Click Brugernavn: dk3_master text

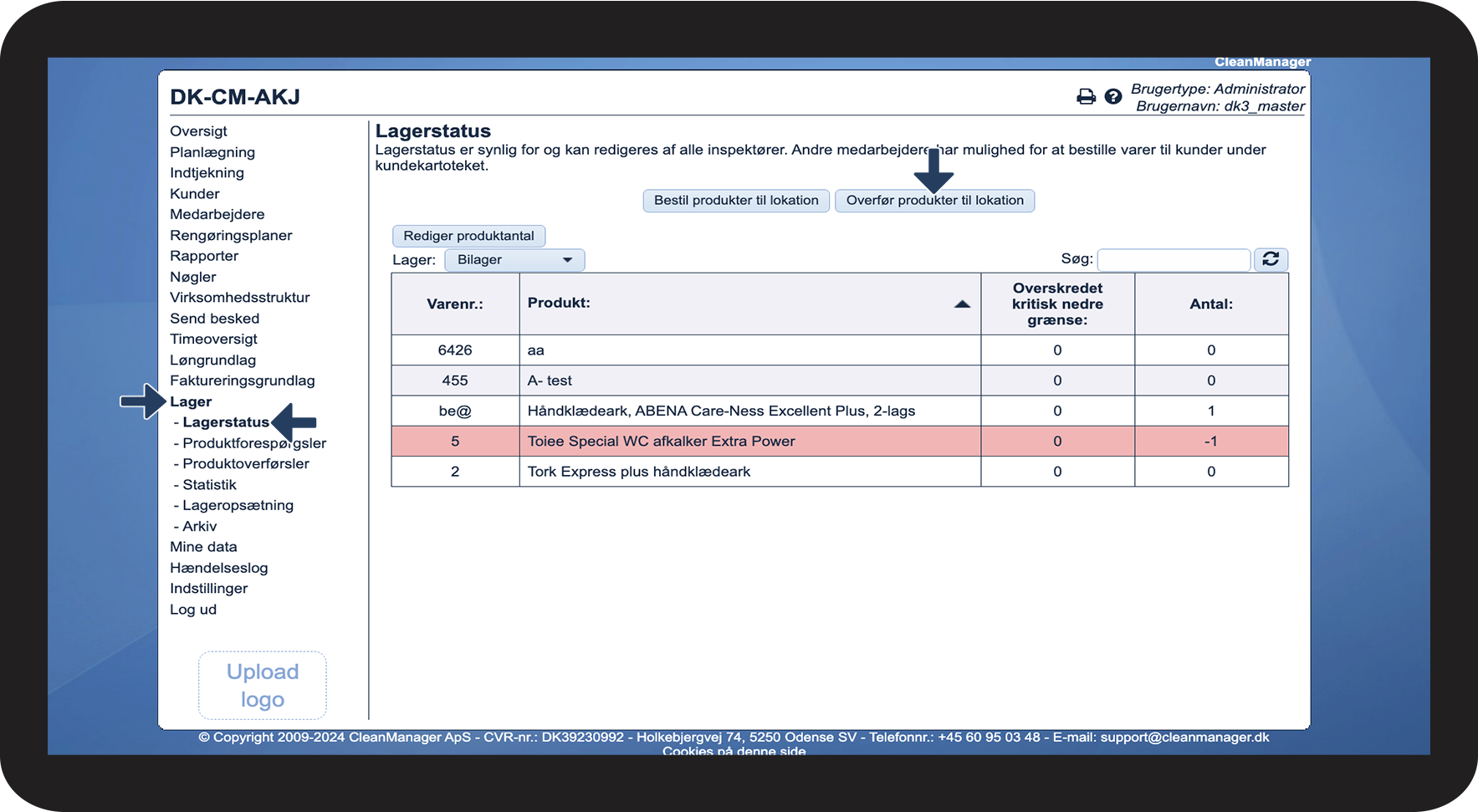click(1220, 106)
